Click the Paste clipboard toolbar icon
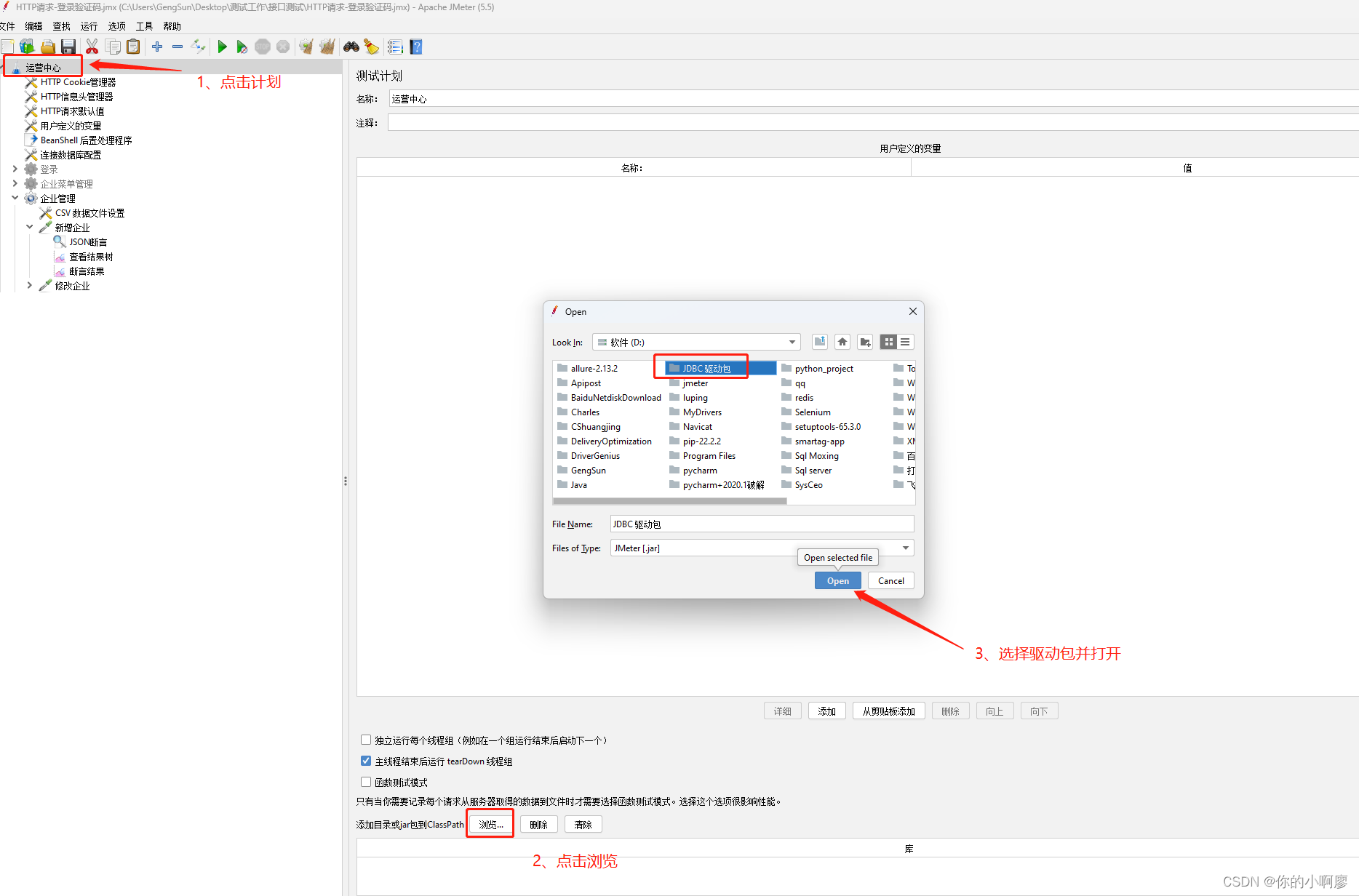Viewport: 1359px width, 896px height. pyautogui.click(x=133, y=47)
